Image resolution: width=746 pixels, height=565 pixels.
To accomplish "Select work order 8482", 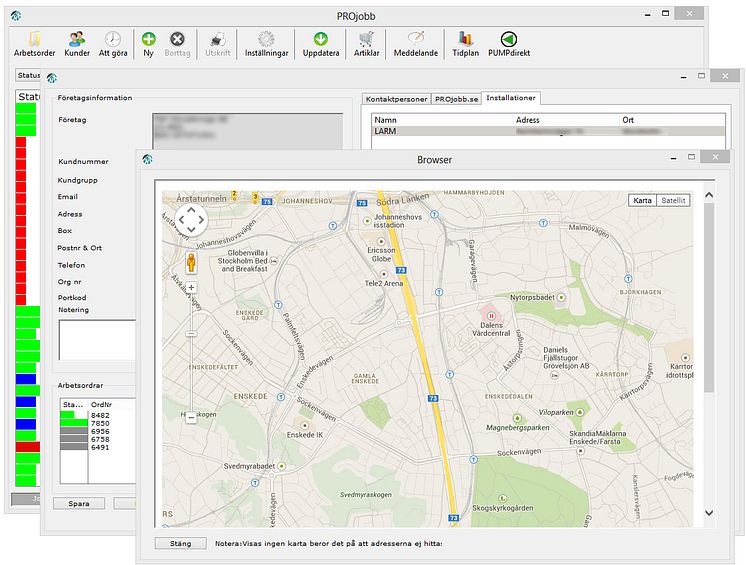I will click(100, 415).
